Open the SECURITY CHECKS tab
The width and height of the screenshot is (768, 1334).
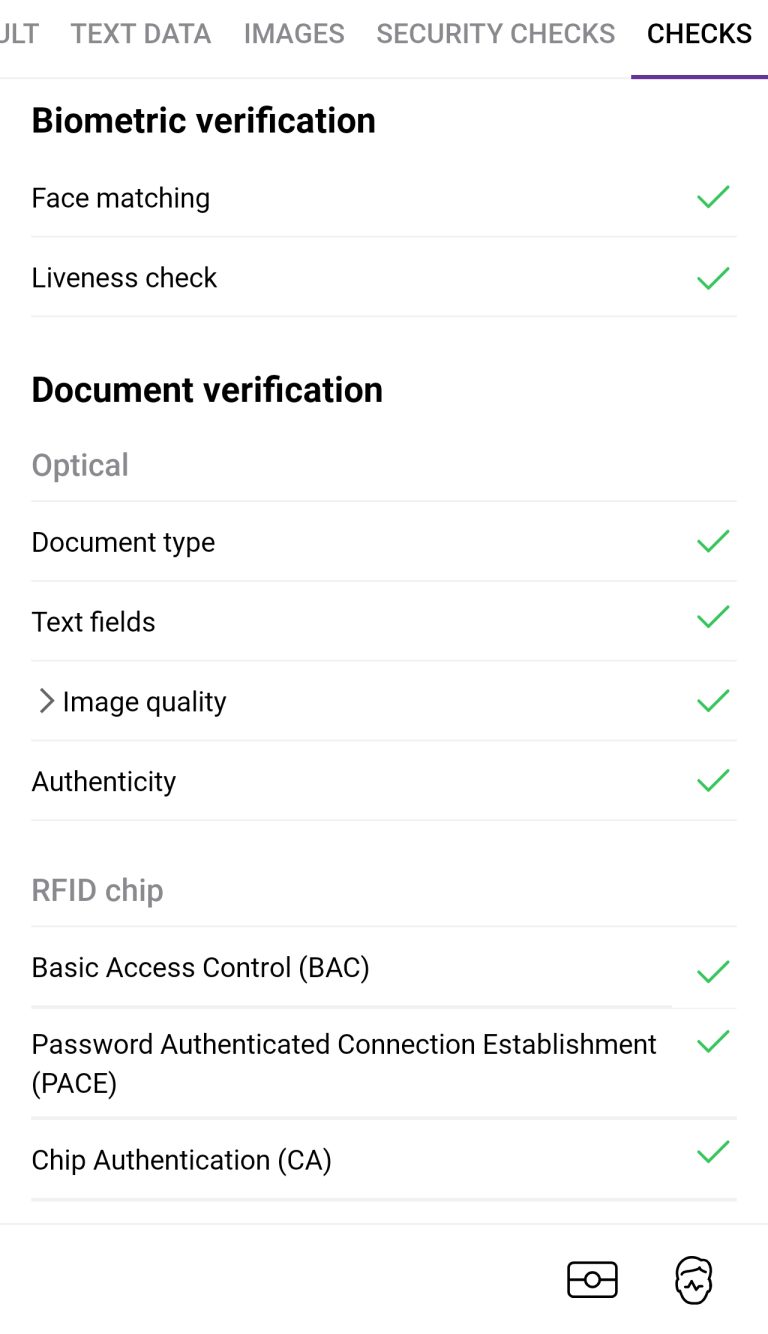tap(496, 34)
